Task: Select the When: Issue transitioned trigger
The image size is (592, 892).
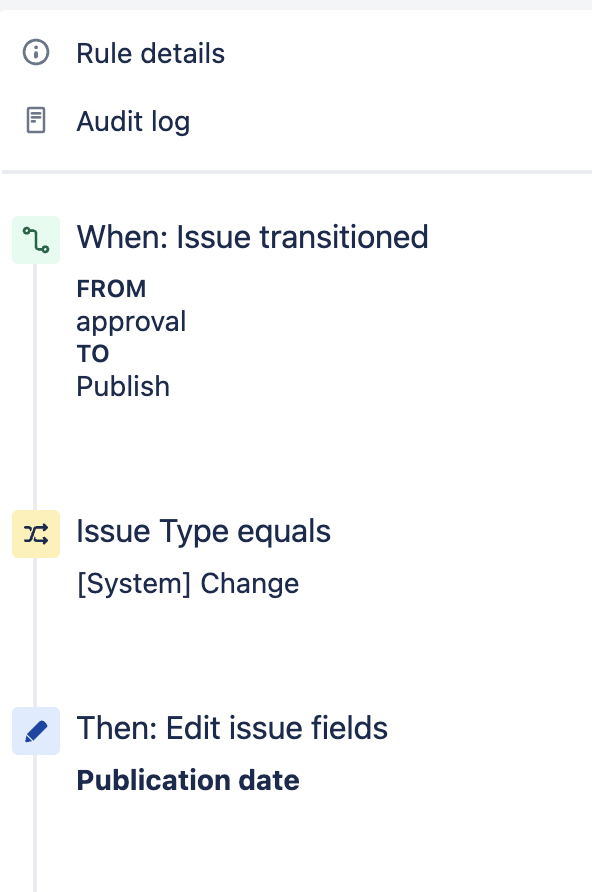Action: 252,237
